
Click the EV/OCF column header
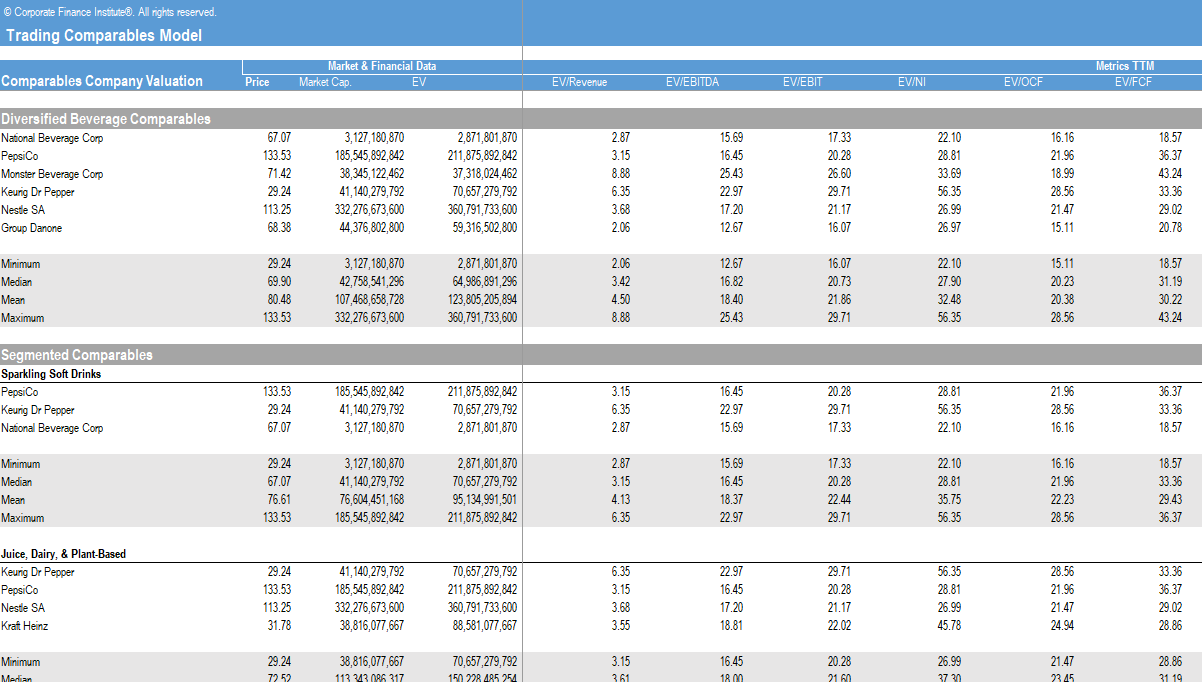1024,82
